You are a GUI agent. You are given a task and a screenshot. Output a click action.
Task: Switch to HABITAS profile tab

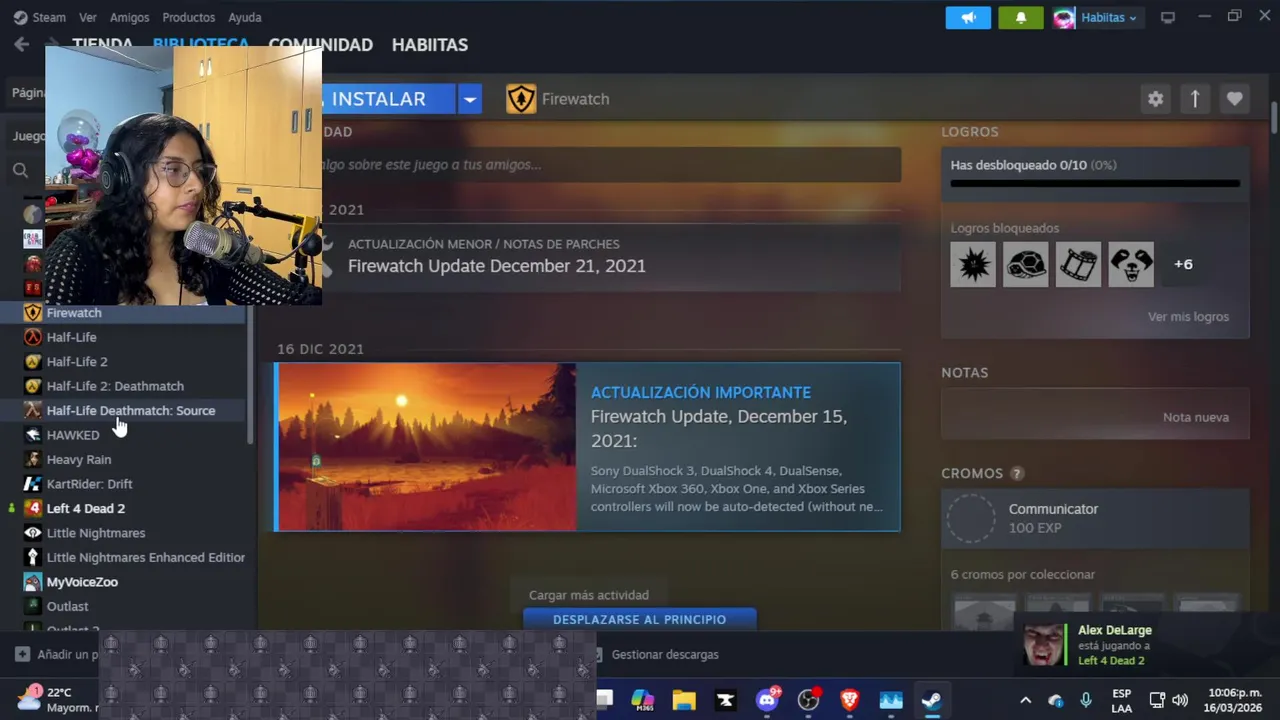(429, 45)
